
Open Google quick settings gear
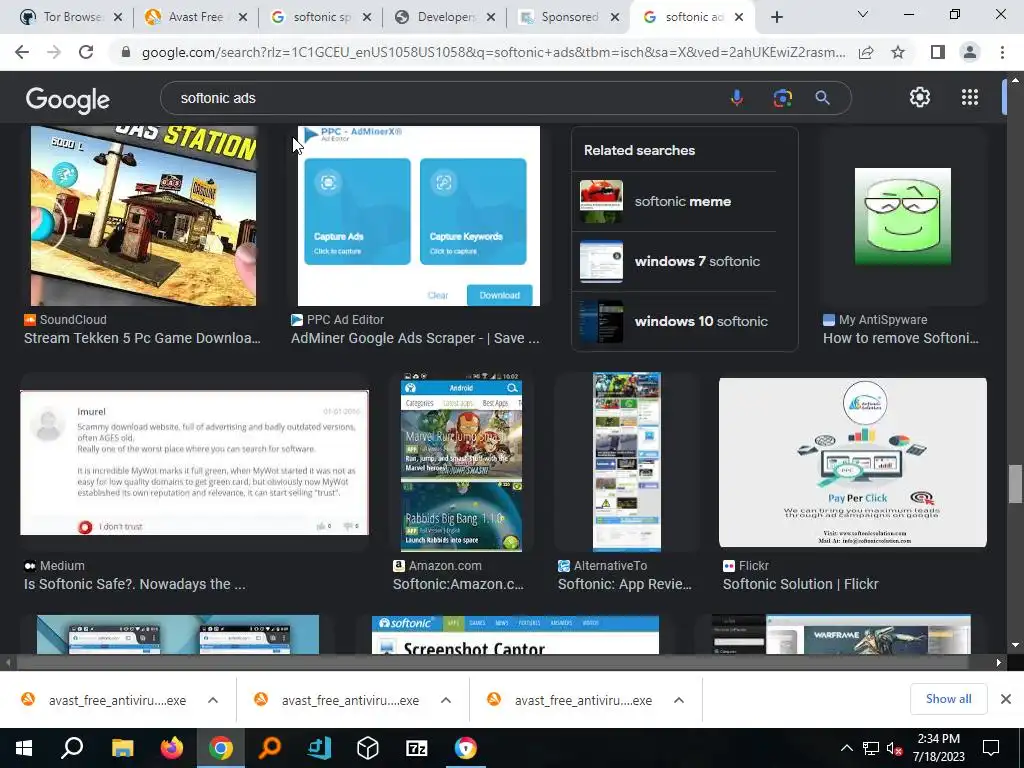[920, 97]
